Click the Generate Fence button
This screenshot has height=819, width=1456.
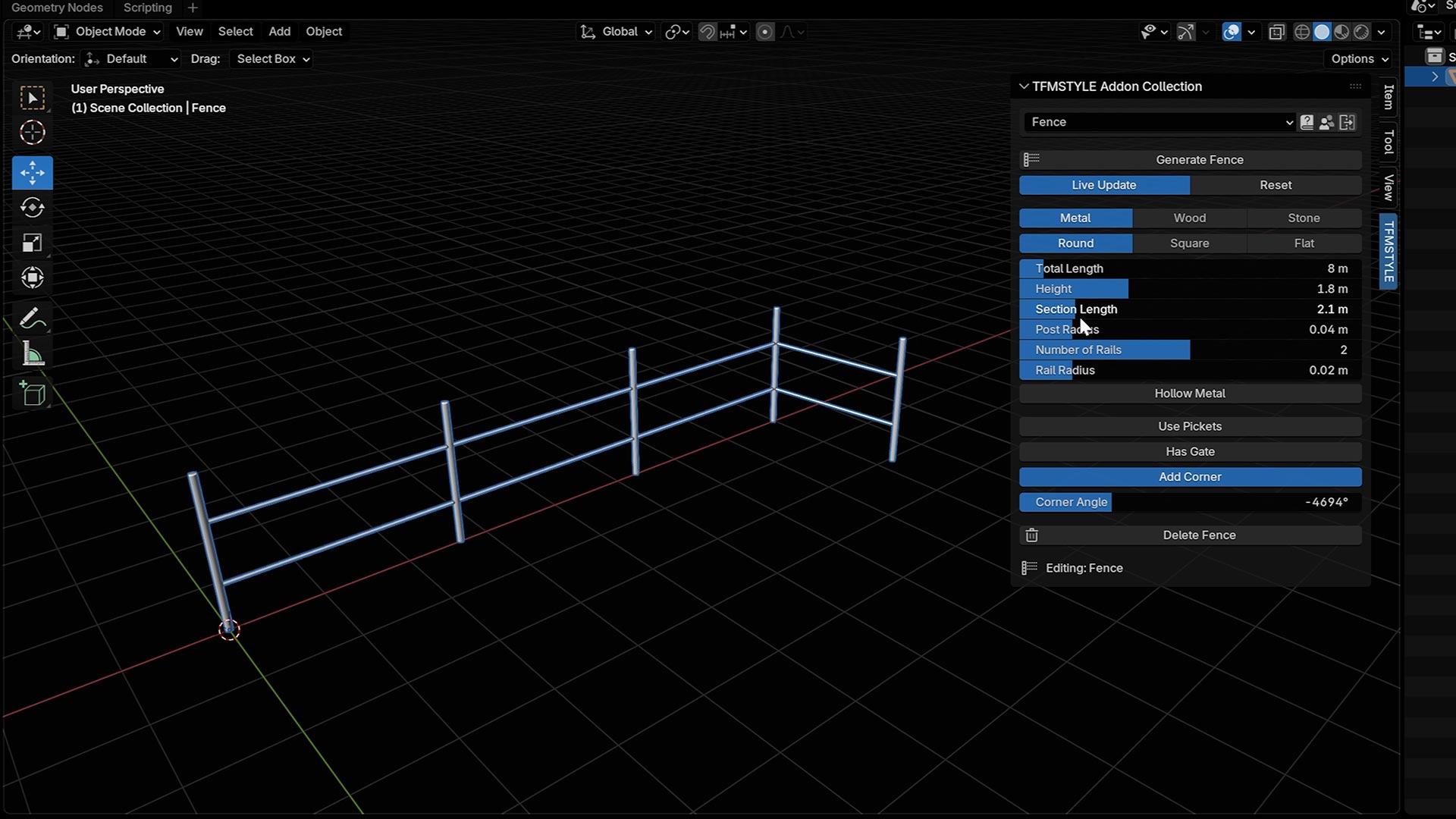pyautogui.click(x=1198, y=160)
